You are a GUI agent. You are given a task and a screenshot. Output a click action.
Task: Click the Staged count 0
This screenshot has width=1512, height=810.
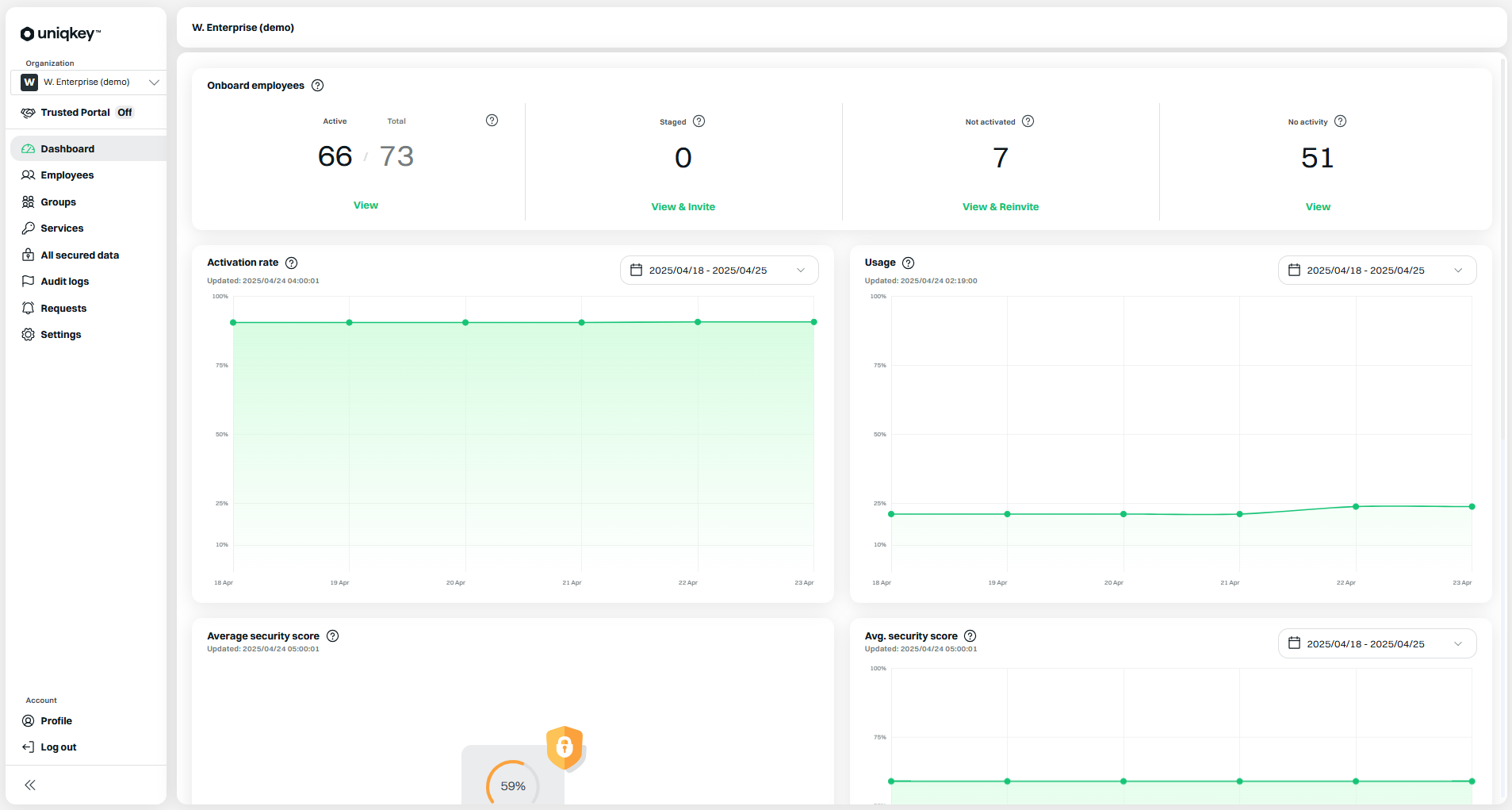point(683,158)
